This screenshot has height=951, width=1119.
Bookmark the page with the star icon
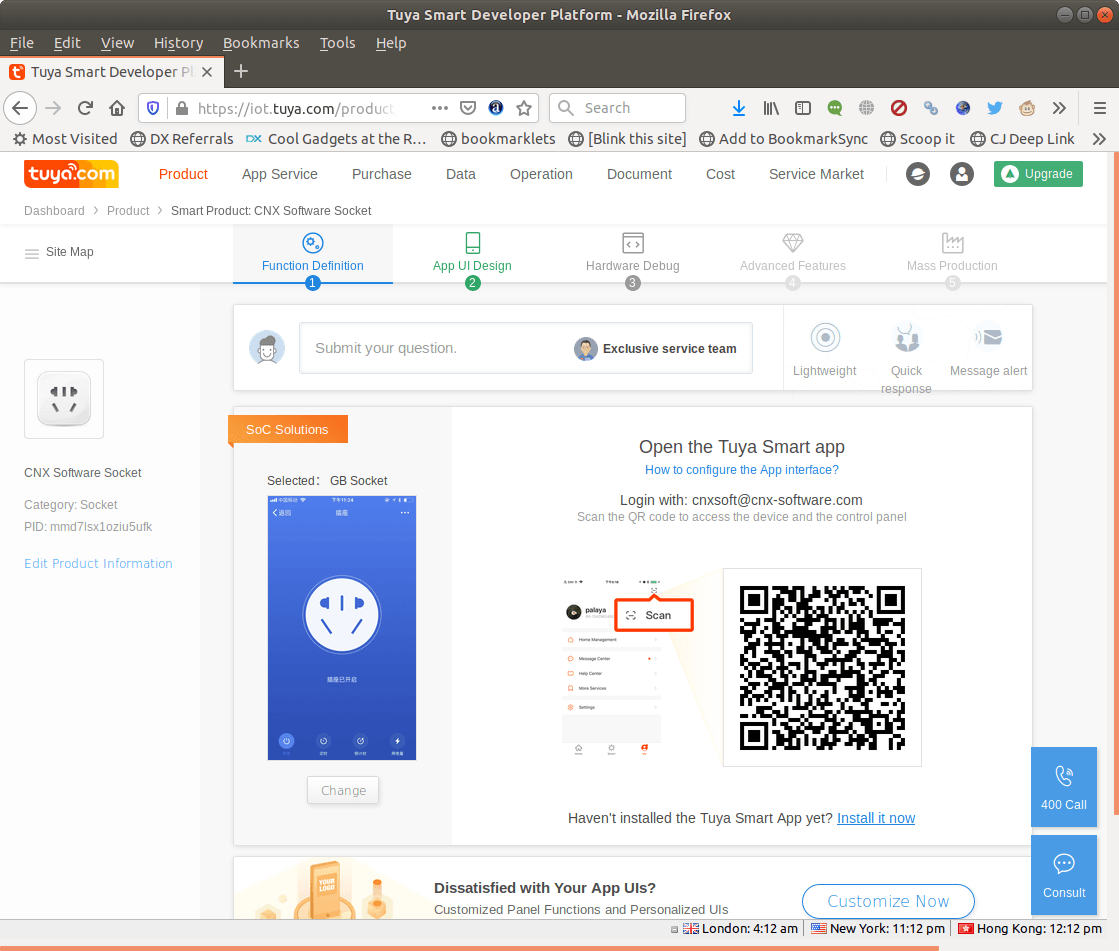[524, 108]
